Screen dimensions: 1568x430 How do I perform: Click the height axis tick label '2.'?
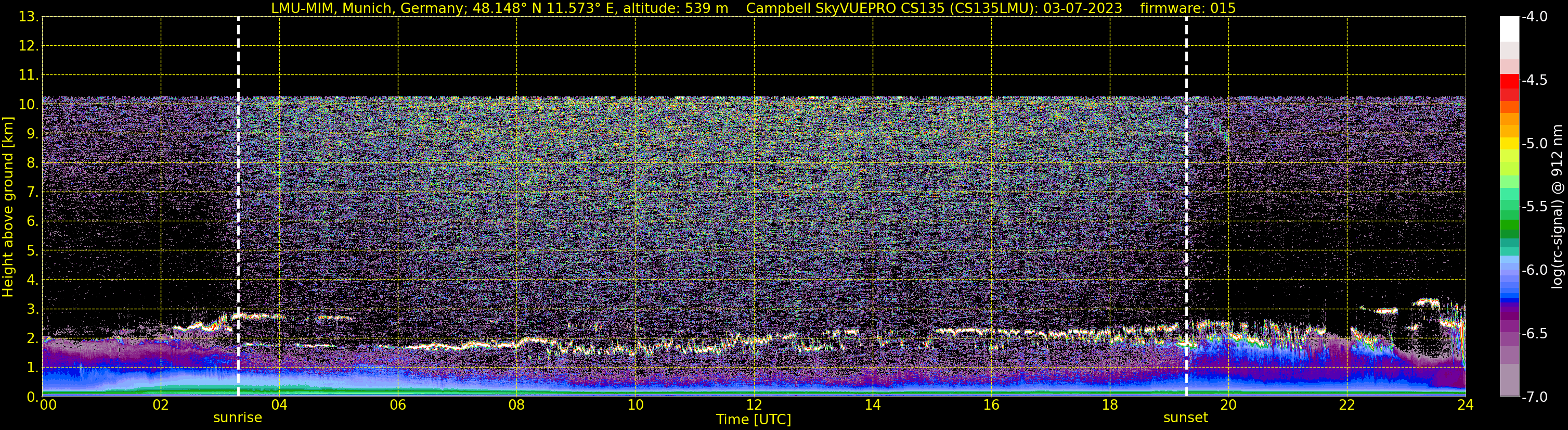click(32, 339)
